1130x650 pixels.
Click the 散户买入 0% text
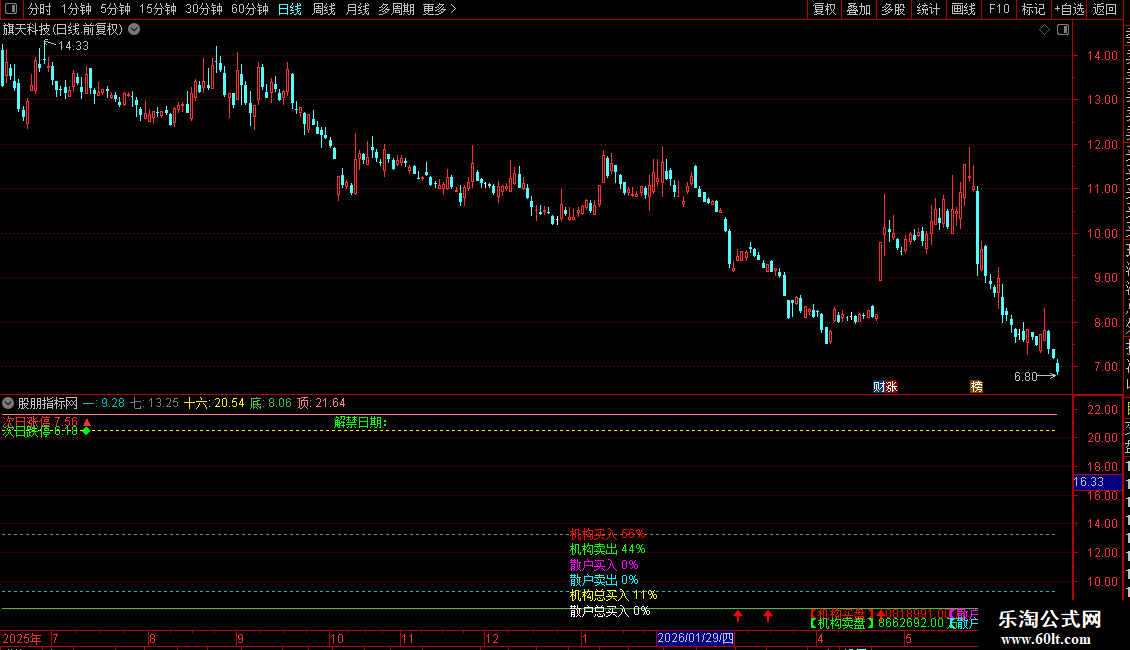[604, 565]
